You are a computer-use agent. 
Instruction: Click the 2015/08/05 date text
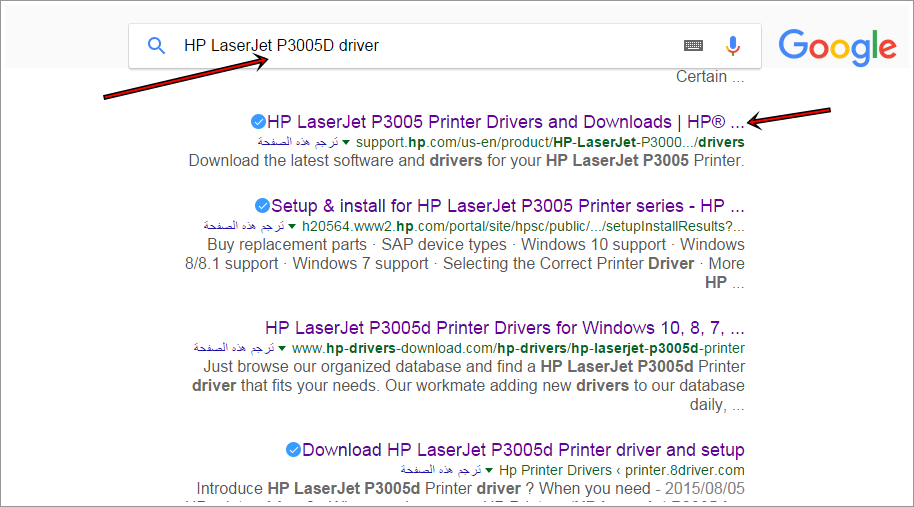tap(705, 488)
